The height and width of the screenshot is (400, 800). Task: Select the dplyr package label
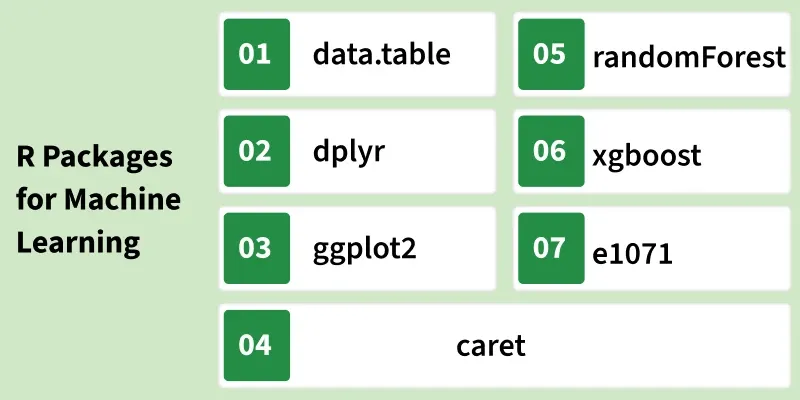[349, 153]
